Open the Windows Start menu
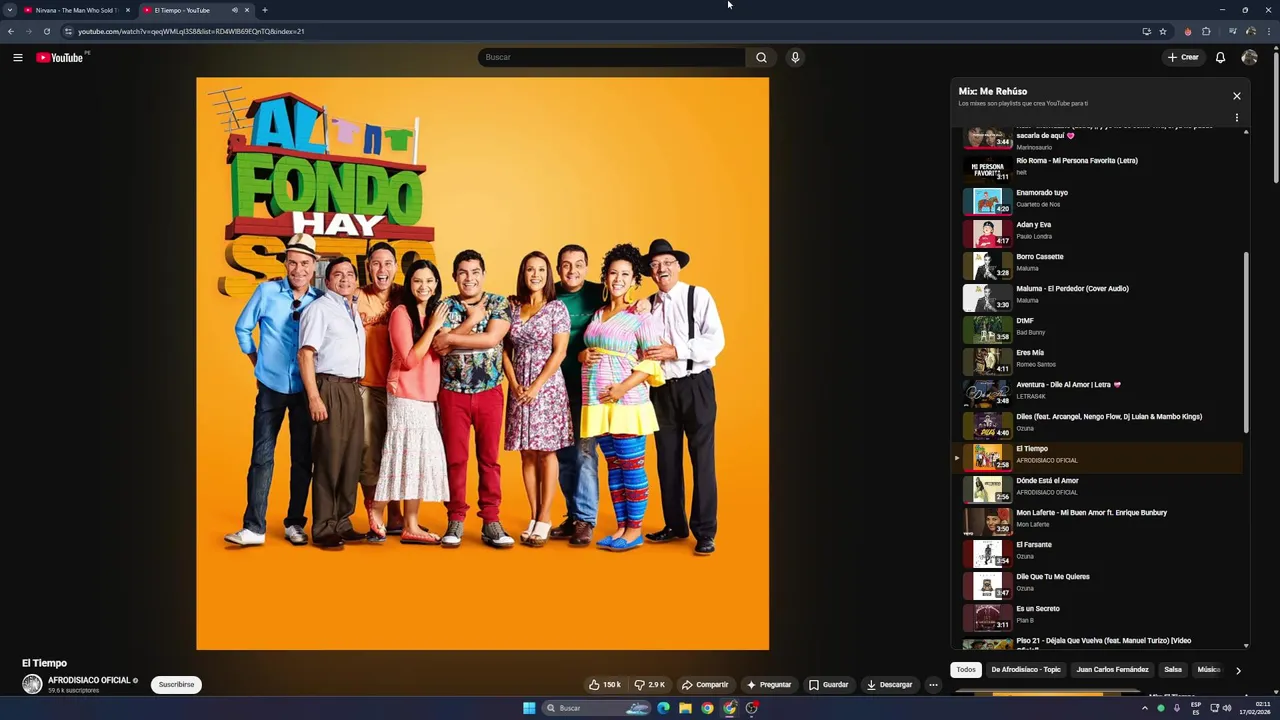Viewport: 1280px width, 720px height. (x=529, y=708)
